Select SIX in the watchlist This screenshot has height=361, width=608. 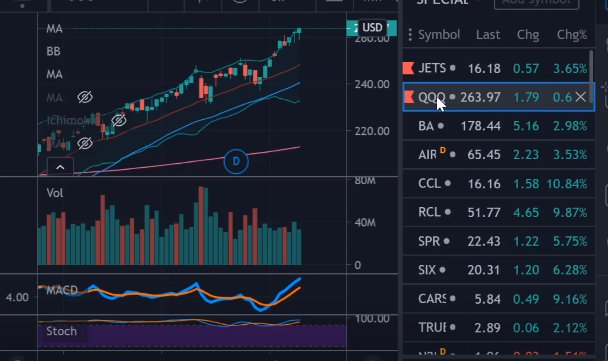click(x=427, y=270)
